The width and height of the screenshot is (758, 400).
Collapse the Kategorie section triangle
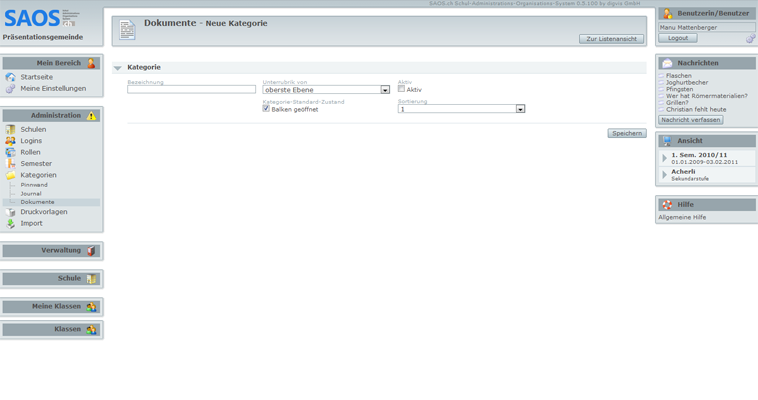click(x=117, y=68)
